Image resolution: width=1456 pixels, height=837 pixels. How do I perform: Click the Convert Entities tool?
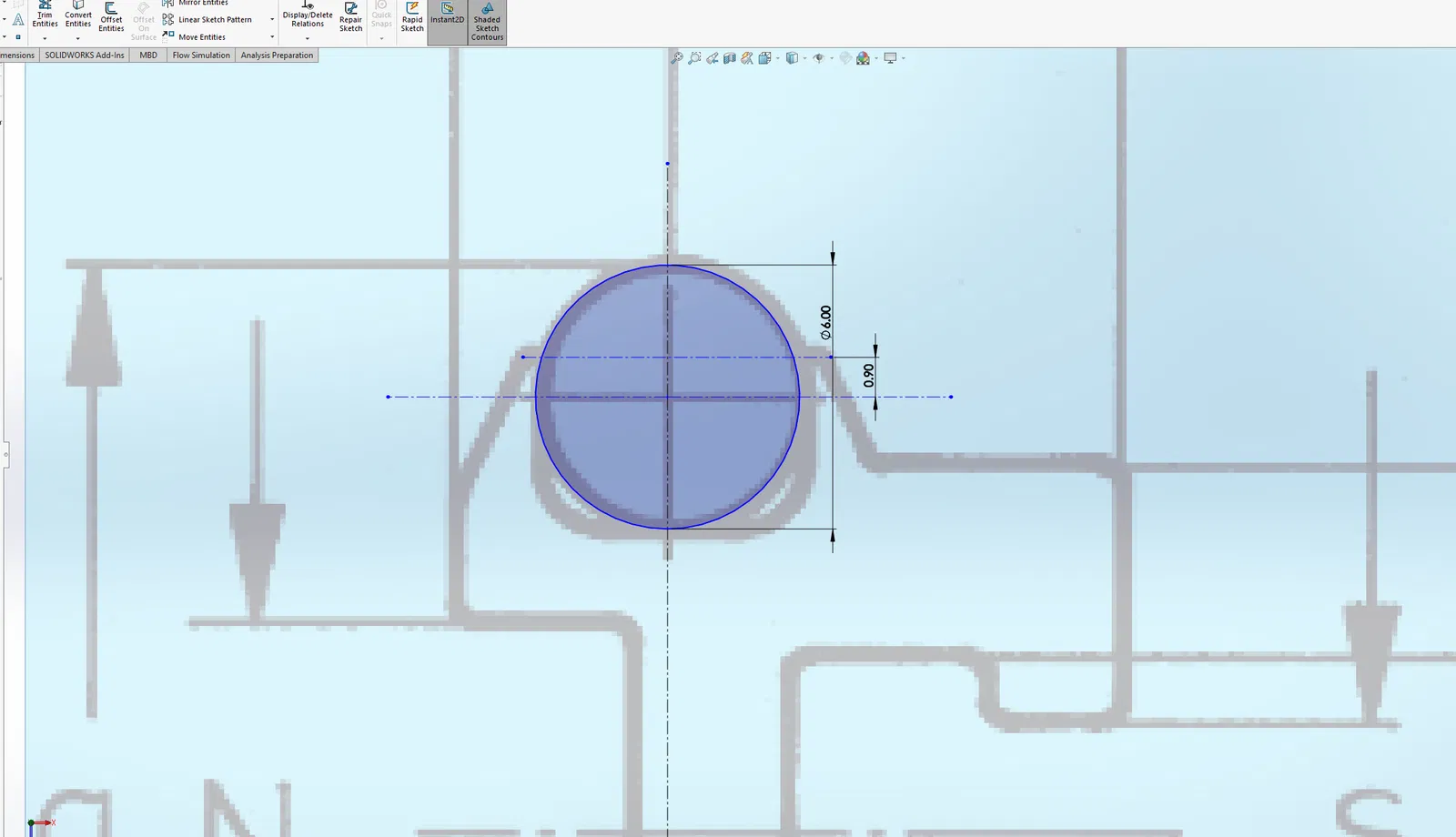pos(78,15)
